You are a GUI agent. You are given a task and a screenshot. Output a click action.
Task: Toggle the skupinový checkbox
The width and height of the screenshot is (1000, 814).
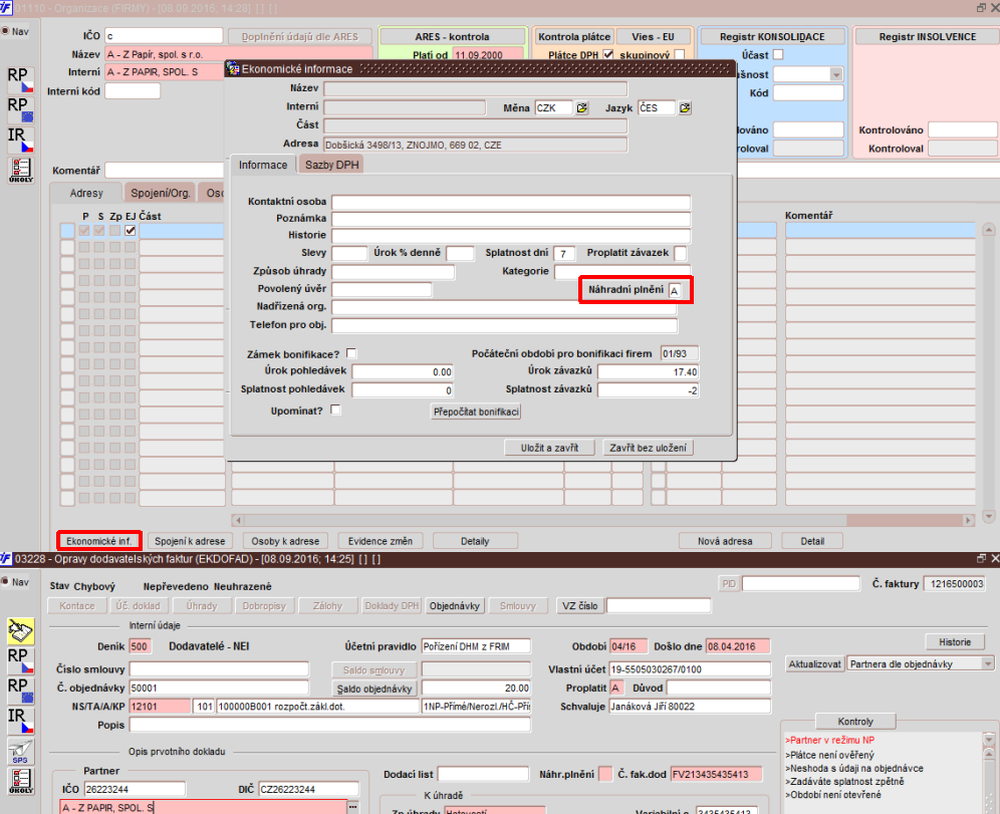680,55
